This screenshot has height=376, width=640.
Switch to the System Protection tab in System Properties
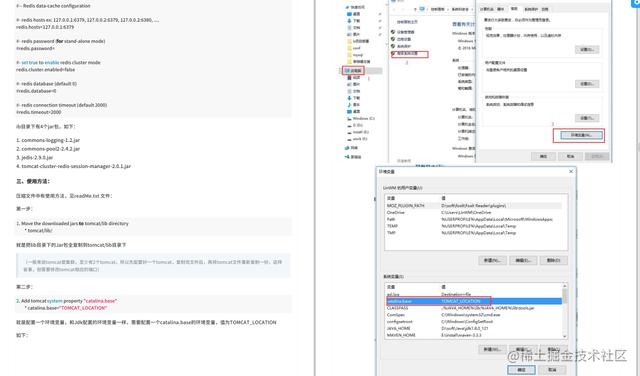[x=531, y=9]
